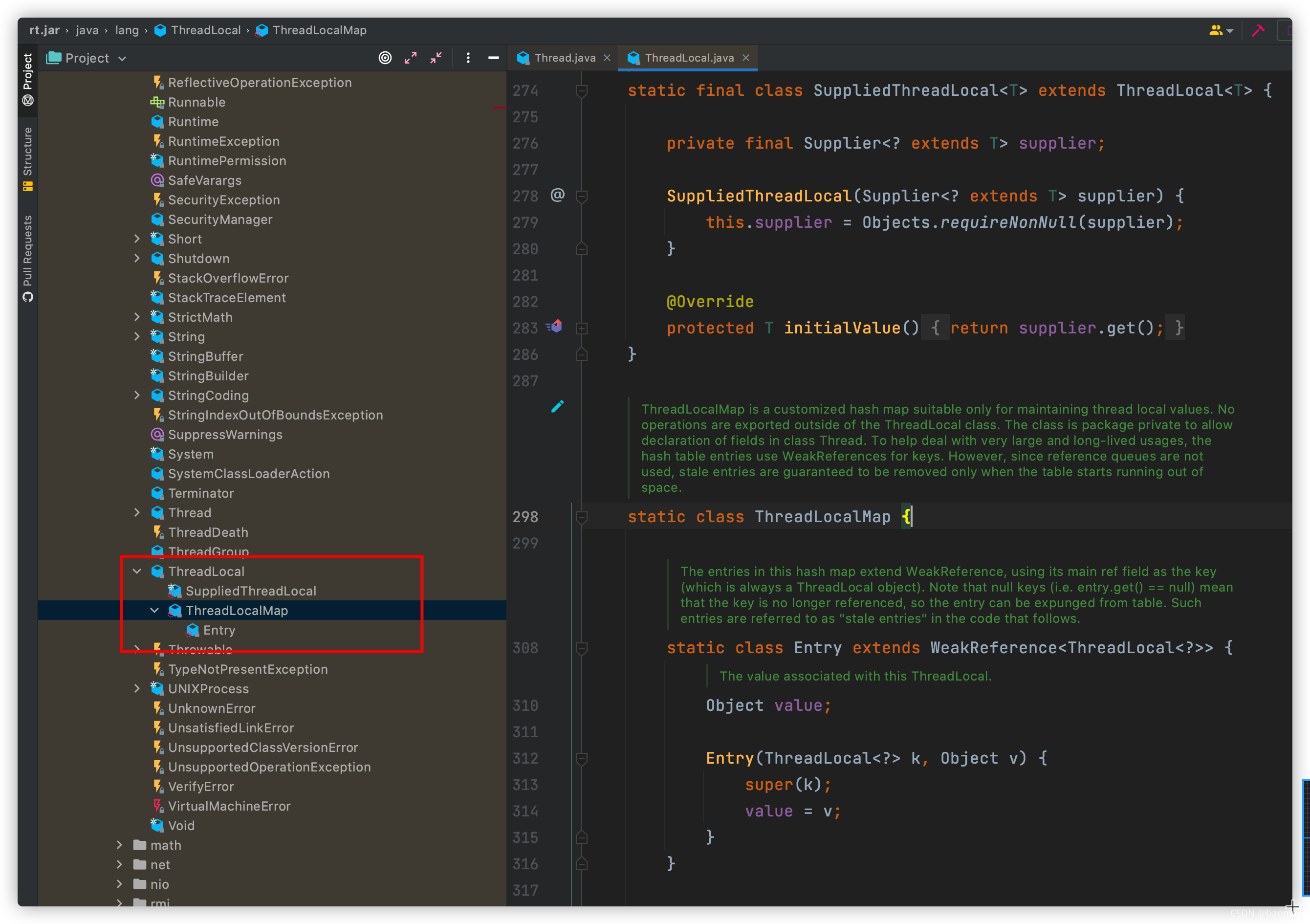1310x924 pixels.
Task: Click the Expand All icon in Project panel
Action: 410,58
